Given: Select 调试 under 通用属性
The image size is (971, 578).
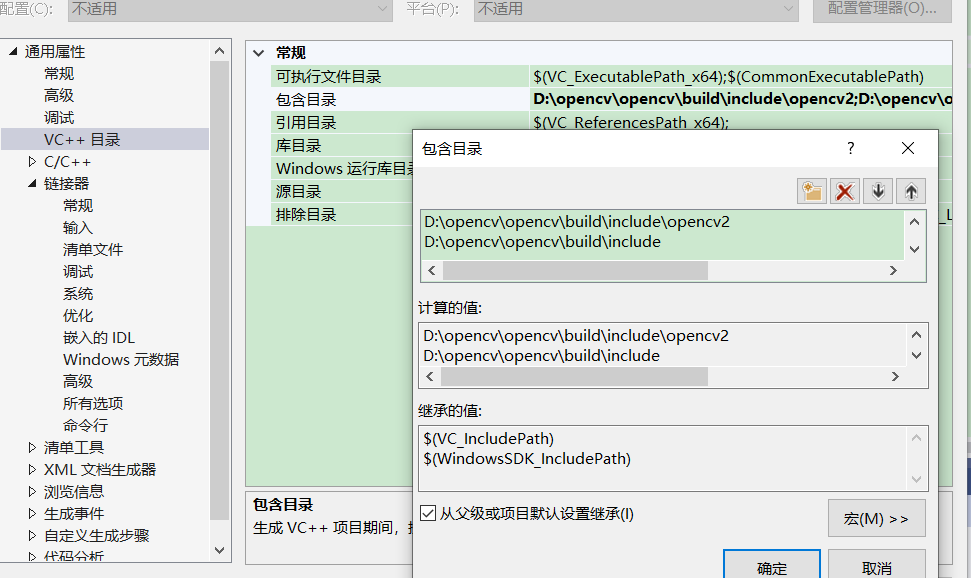Looking at the screenshot, I should click(x=59, y=118).
